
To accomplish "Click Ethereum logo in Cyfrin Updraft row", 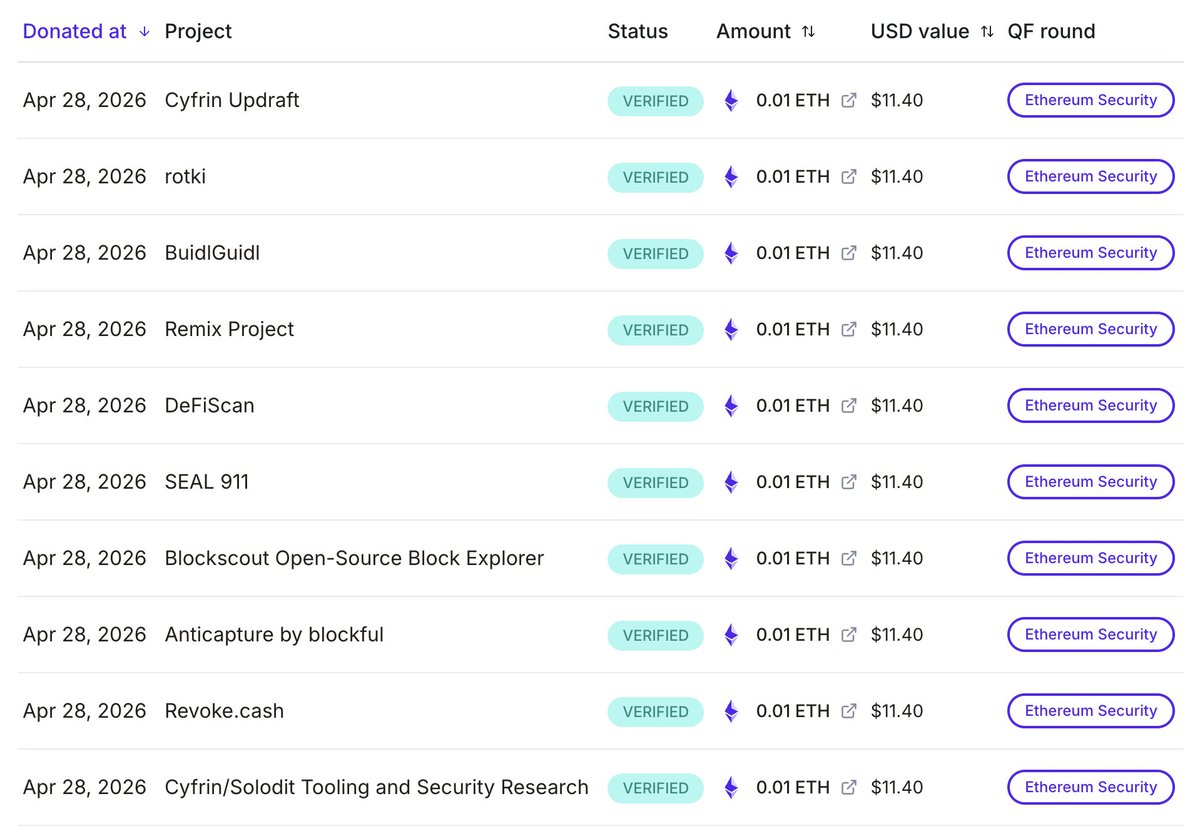I will click(x=731, y=101).
